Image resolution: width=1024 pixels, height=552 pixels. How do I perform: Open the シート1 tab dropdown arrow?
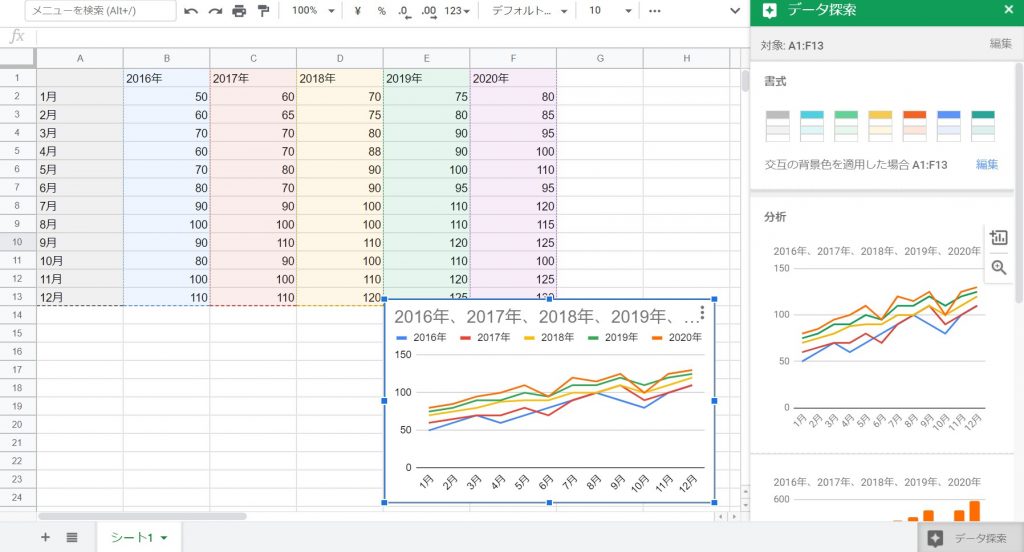click(x=164, y=538)
